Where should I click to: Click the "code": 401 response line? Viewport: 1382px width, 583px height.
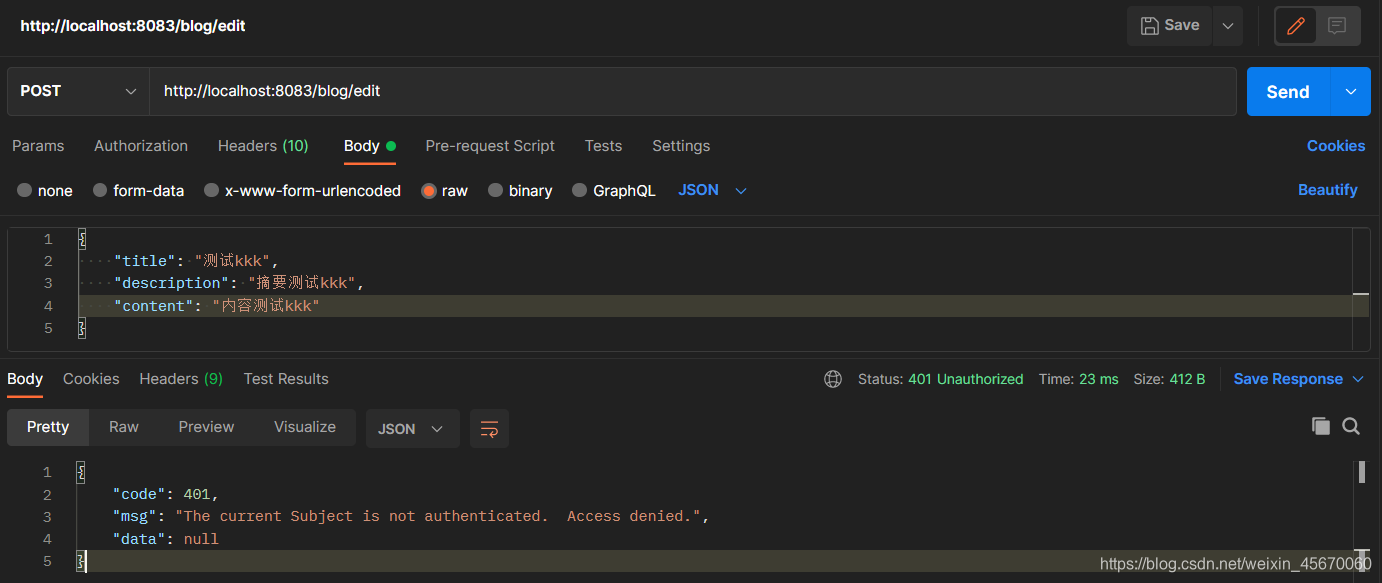[x=165, y=494]
